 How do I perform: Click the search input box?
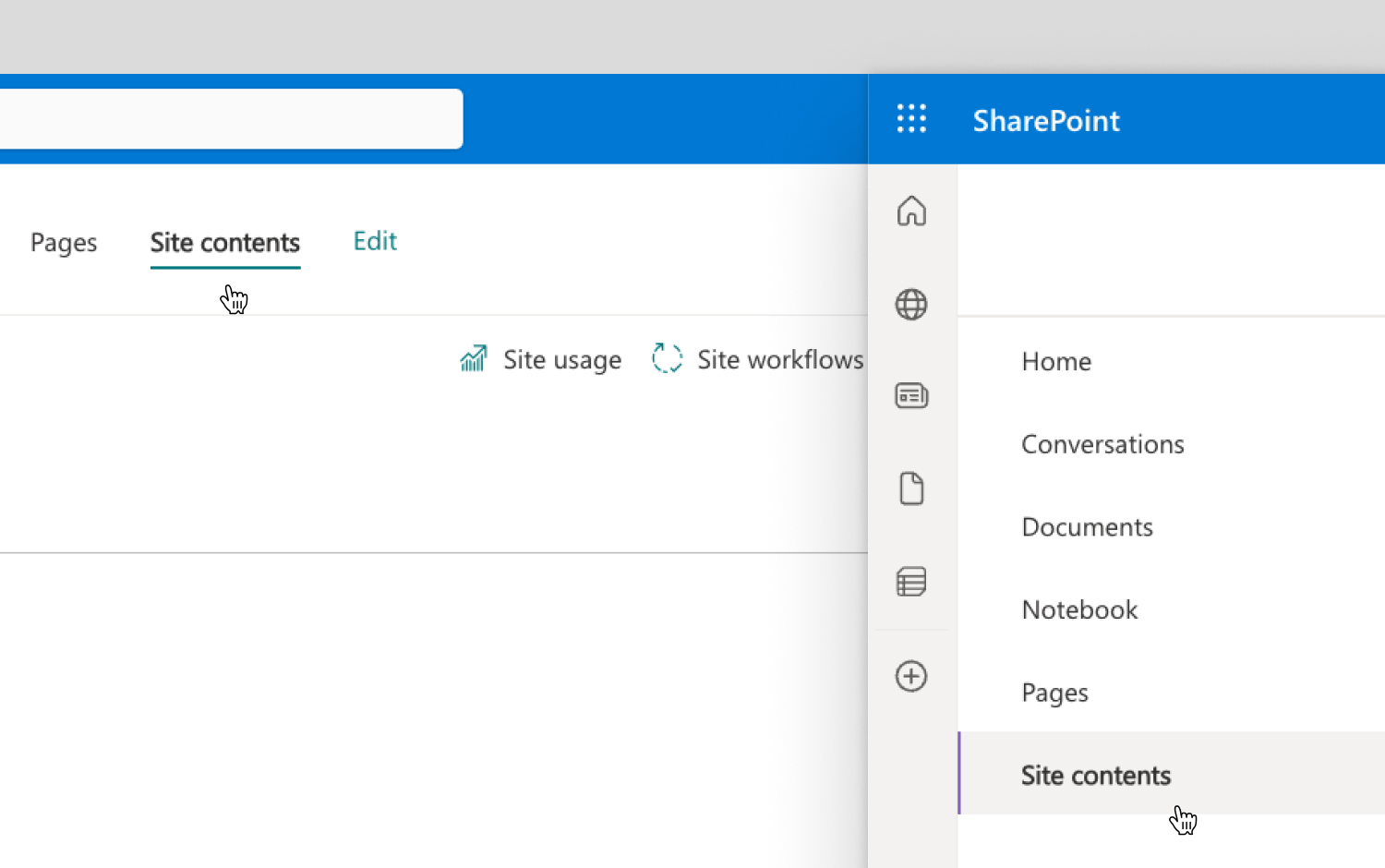[x=231, y=119]
